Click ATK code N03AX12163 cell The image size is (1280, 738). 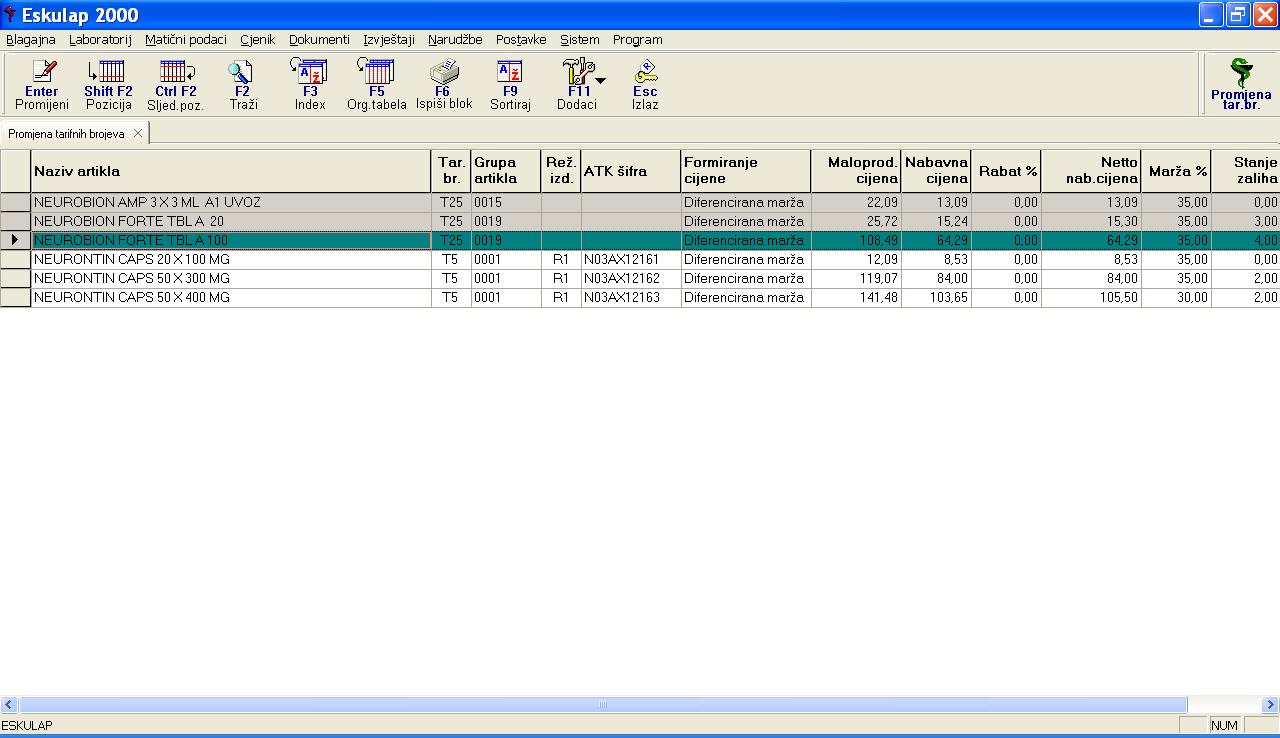(x=631, y=297)
